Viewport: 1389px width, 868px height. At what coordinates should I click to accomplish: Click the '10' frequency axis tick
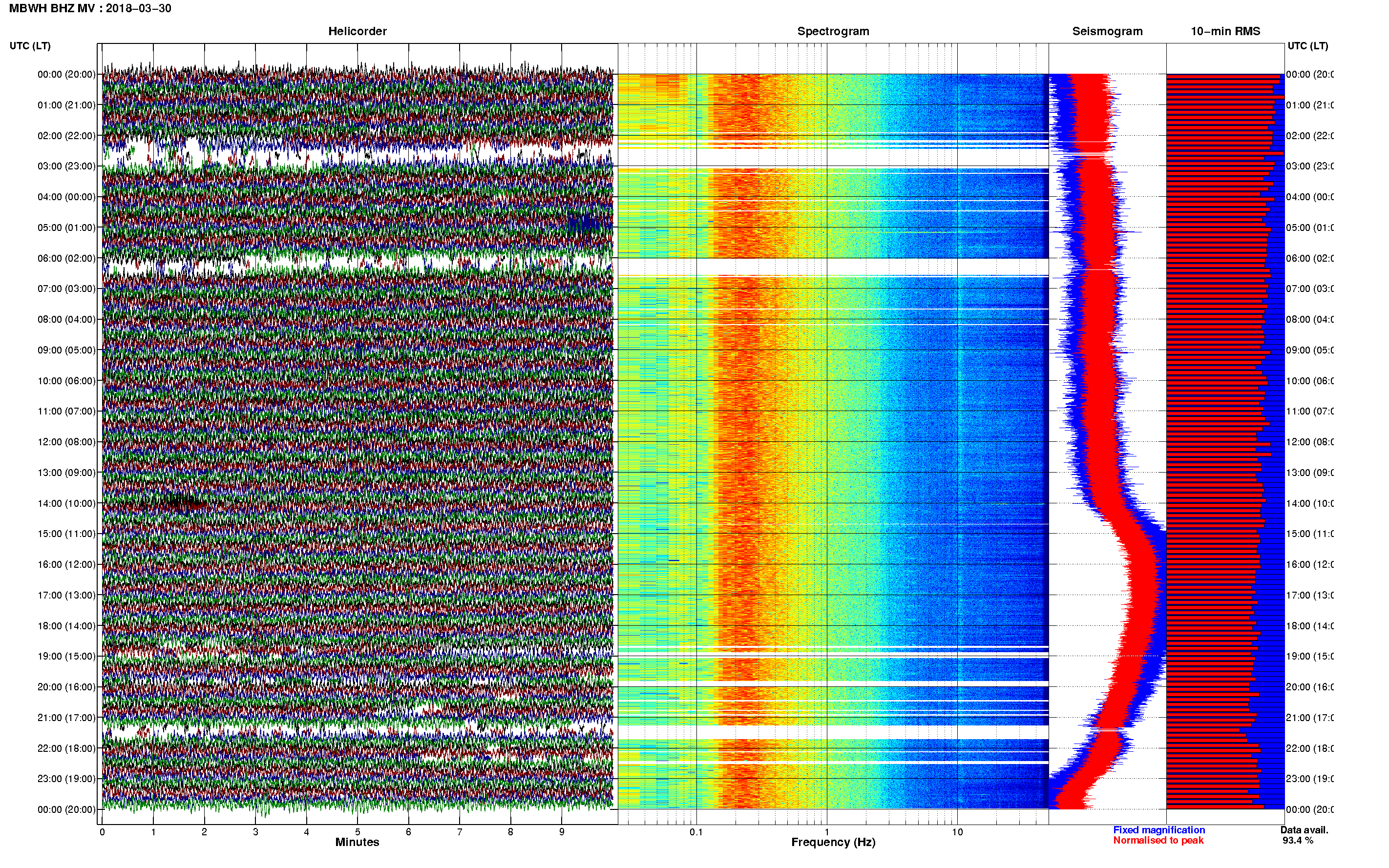(957, 832)
